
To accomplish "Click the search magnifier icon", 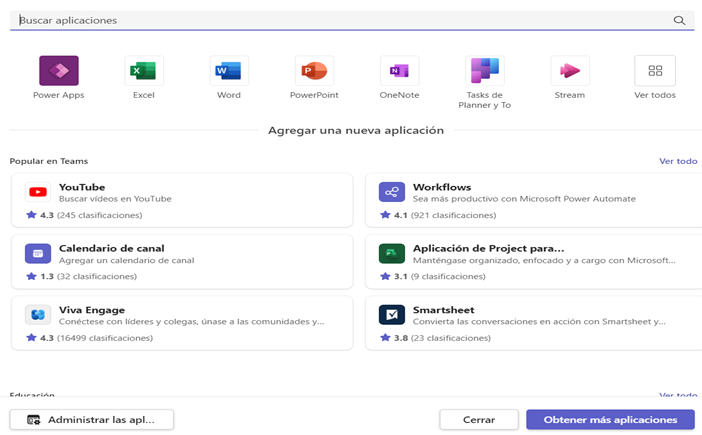I will point(679,20).
